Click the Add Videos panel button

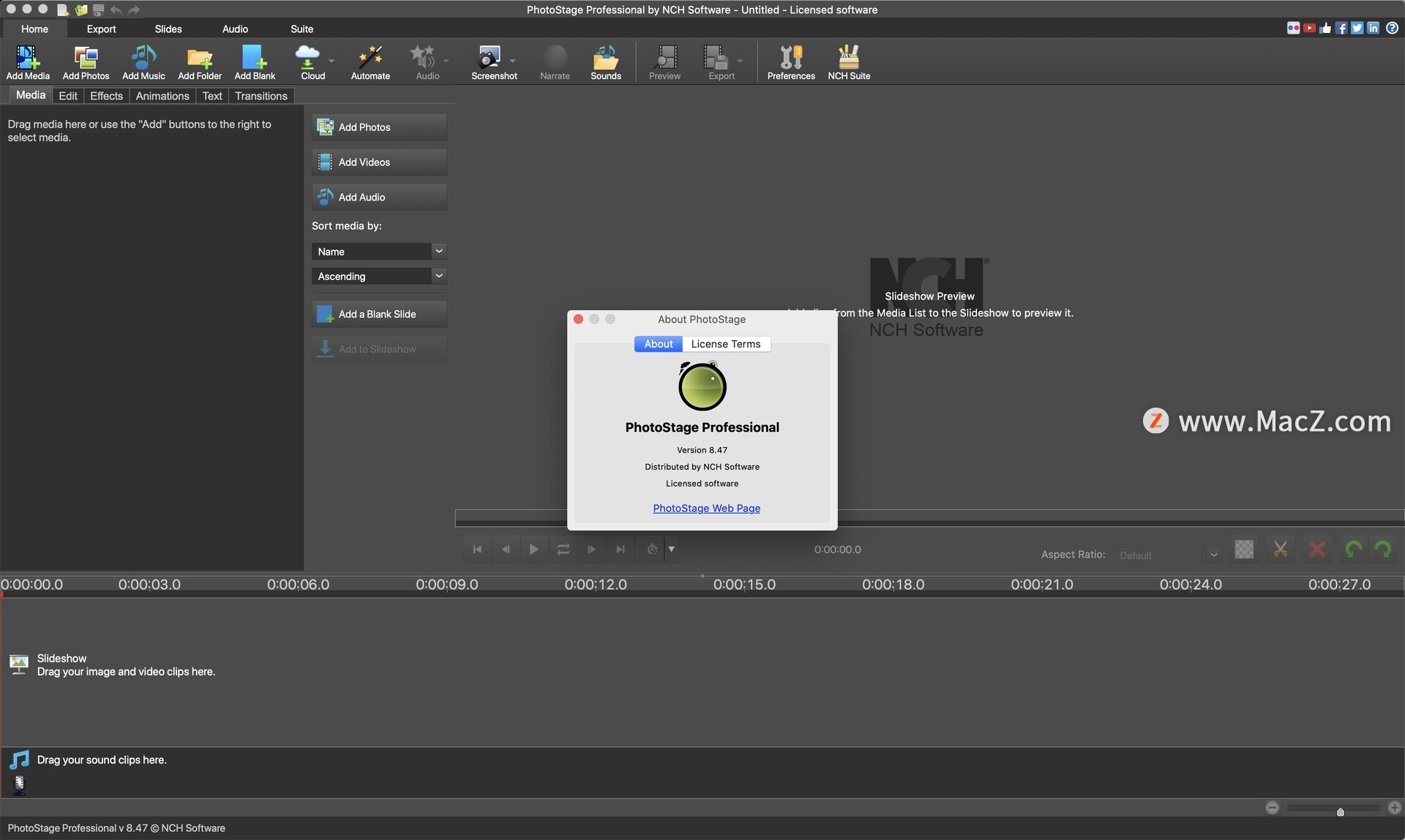click(379, 162)
